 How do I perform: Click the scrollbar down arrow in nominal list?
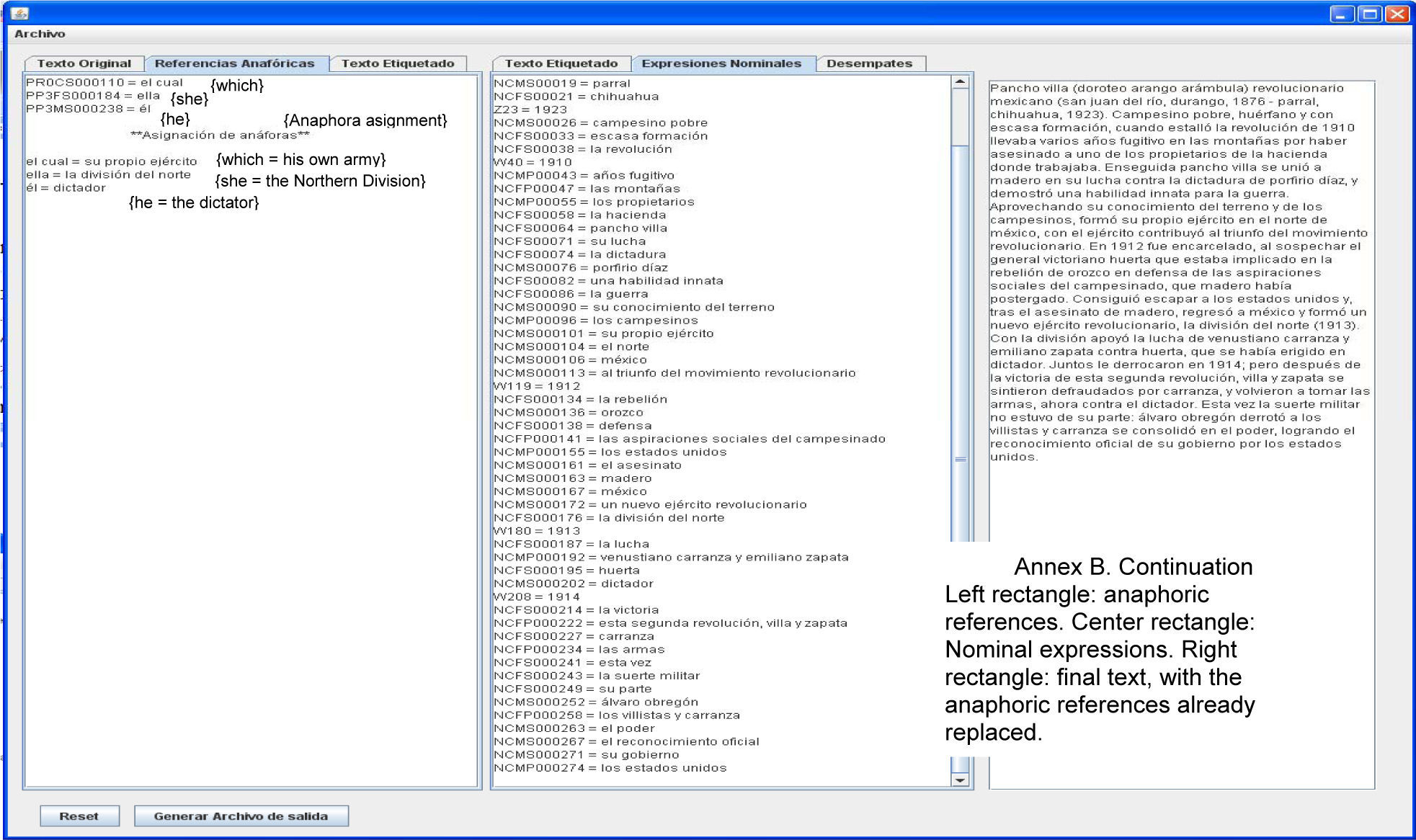click(960, 779)
